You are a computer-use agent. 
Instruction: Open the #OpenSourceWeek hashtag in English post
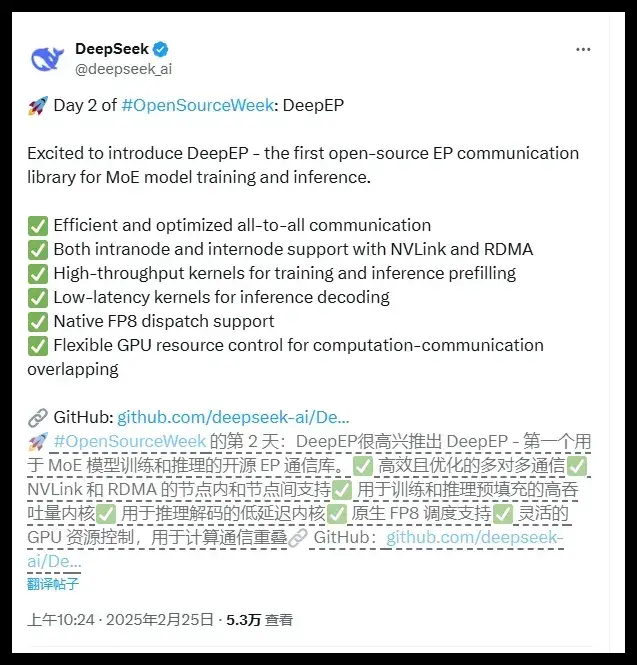coord(198,105)
